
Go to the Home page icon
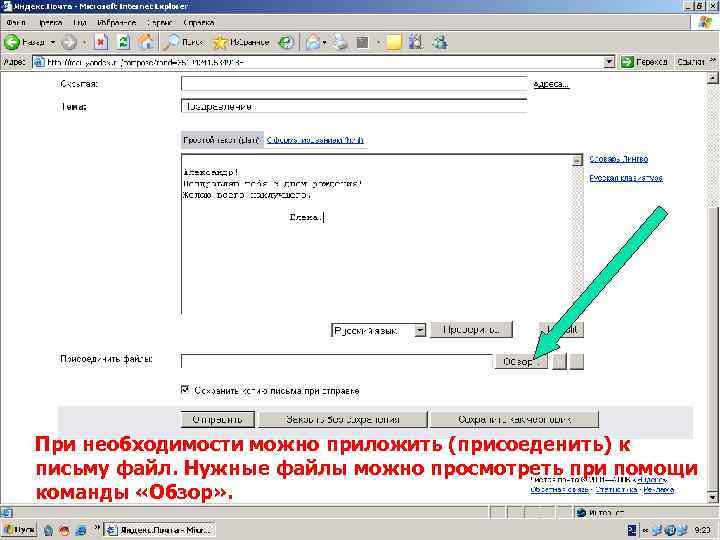click(146, 42)
